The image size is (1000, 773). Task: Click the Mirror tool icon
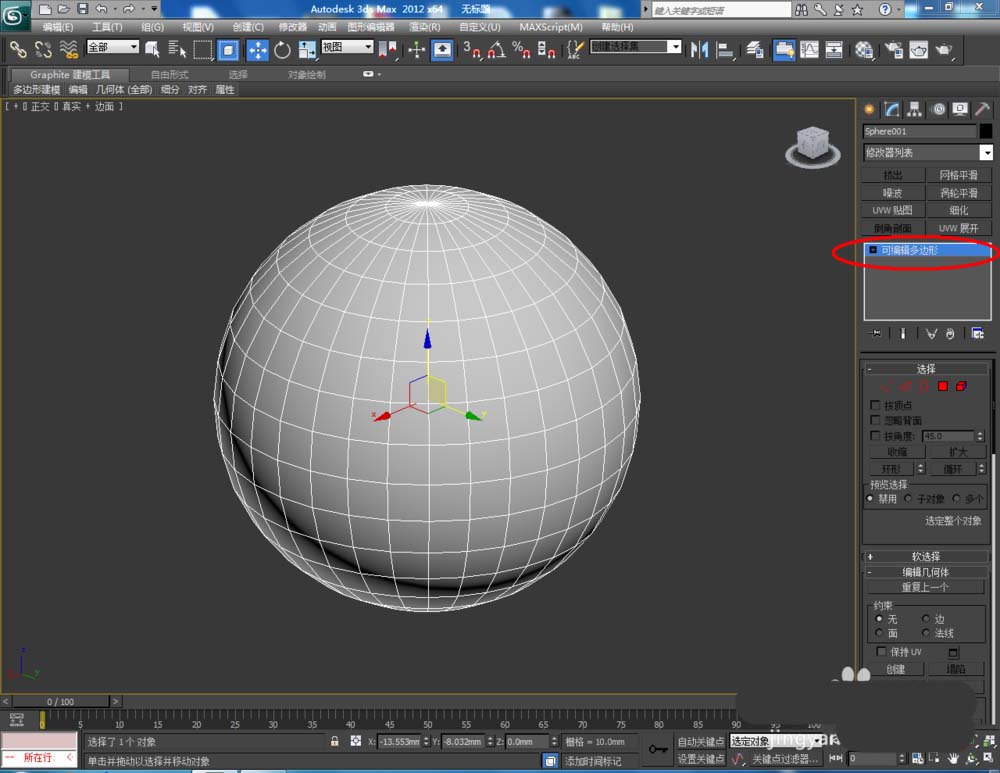click(699, 50)
